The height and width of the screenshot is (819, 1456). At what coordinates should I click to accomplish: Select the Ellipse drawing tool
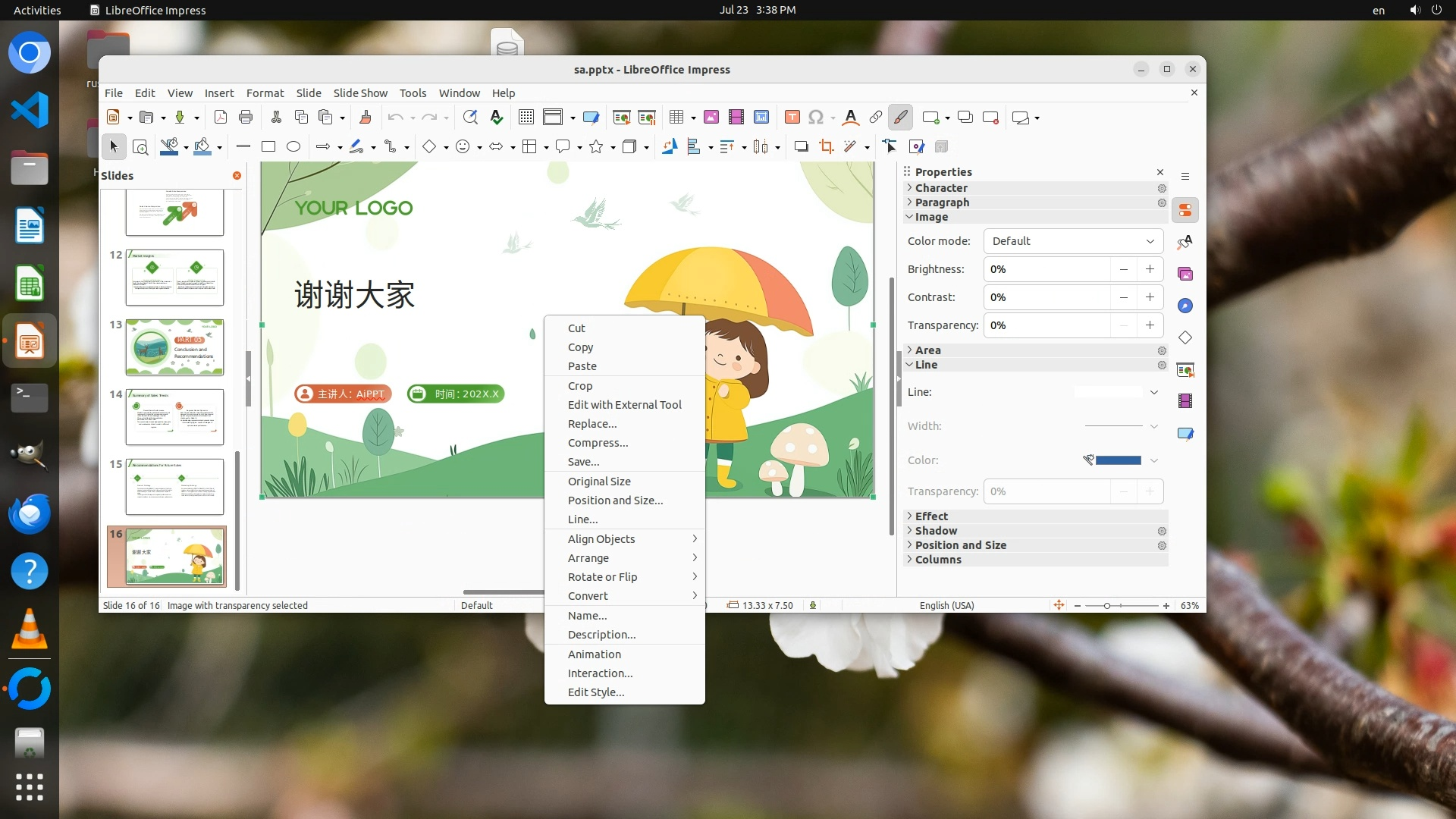click(293, 147)
